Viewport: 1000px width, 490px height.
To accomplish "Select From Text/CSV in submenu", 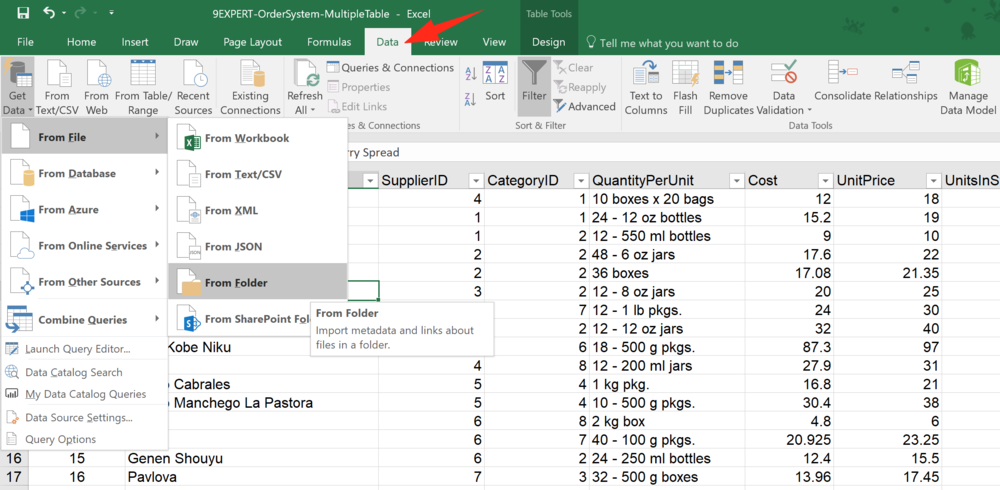I will (258, 174).
